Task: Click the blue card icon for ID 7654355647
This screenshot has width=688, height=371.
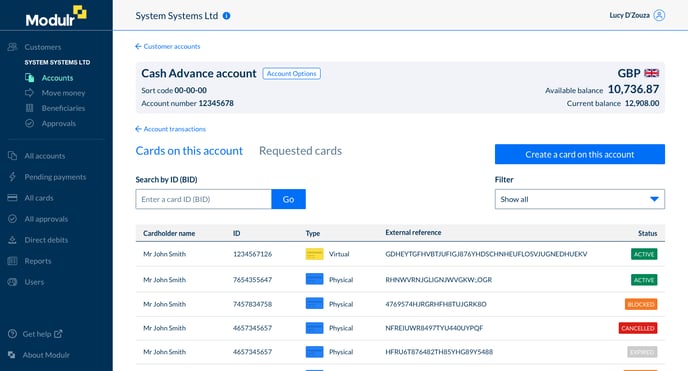Action: pos(314,279)
